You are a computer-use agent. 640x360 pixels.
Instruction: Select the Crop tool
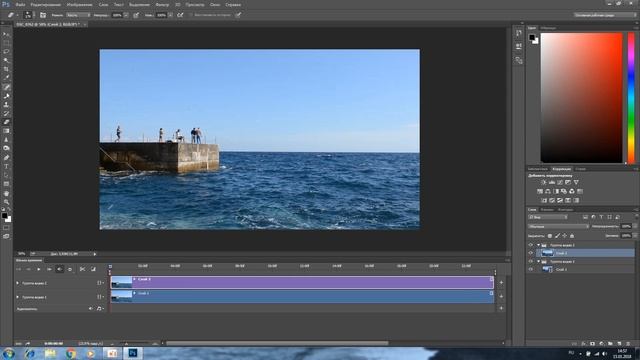tap(6, 69)
